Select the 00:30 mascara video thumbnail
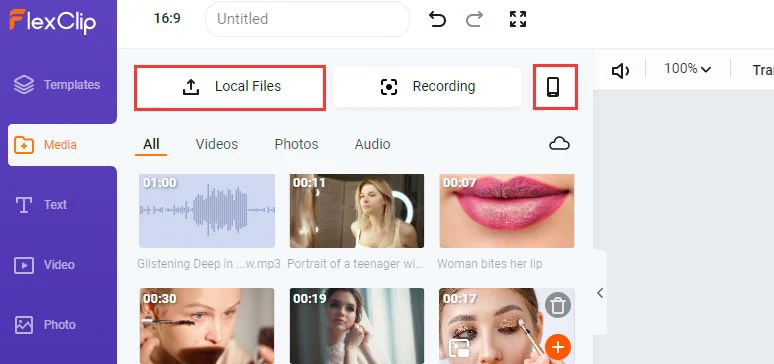 pos(207,326)
